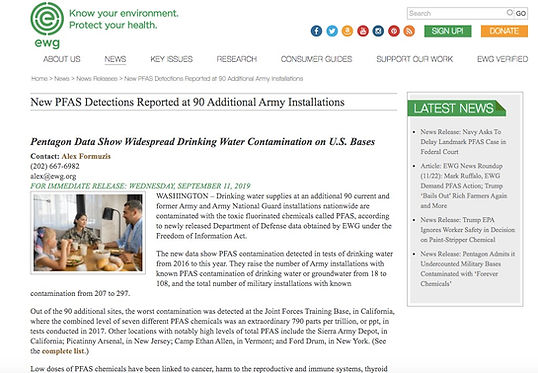Open the EWG VERIFIED menu
This screenshot has width=538, height=373.
[502, 59]
